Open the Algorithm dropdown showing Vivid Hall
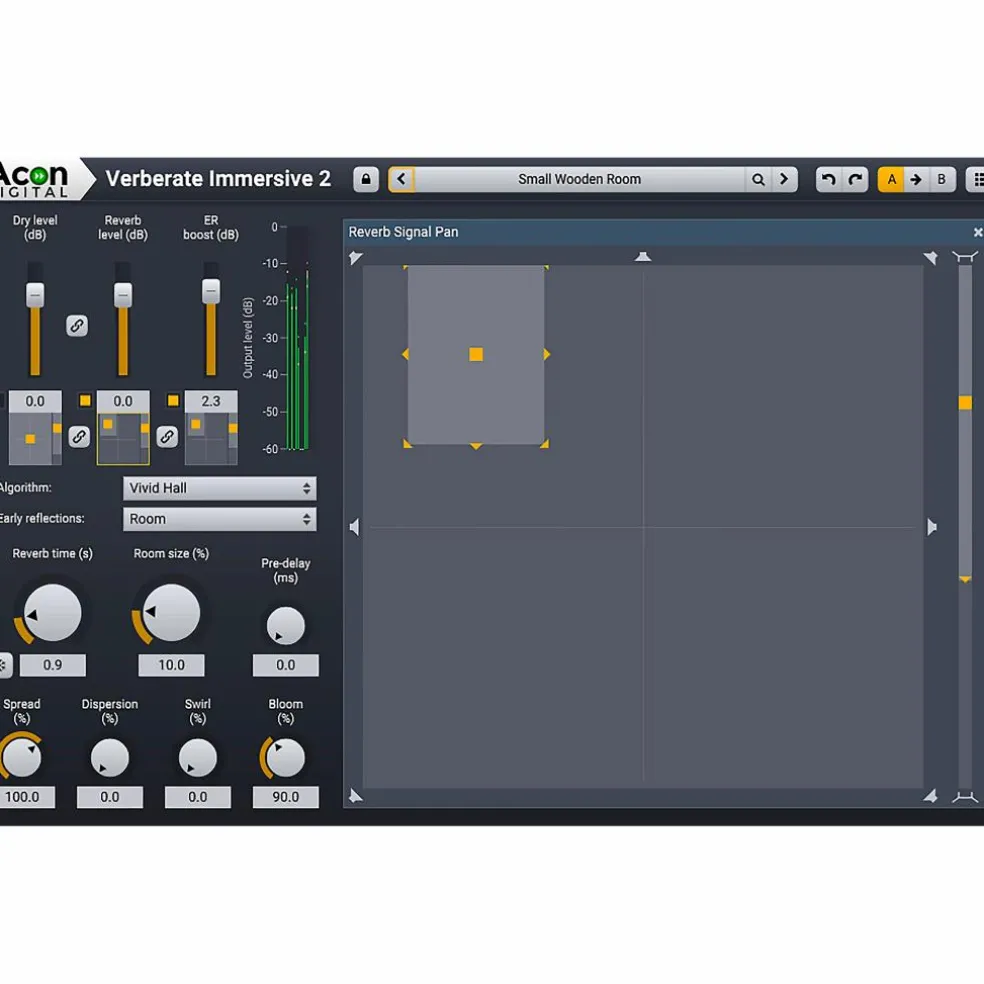 [x=220, y=488]
